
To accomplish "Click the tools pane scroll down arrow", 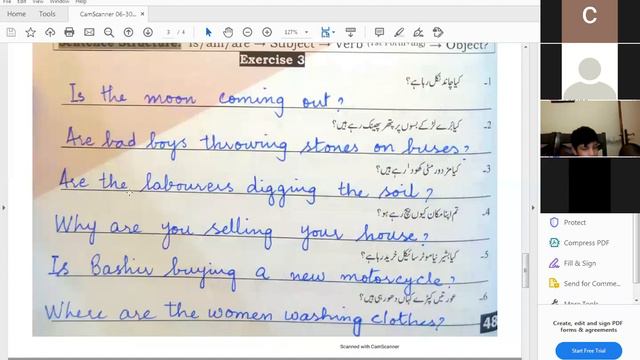I will [636, 300].
